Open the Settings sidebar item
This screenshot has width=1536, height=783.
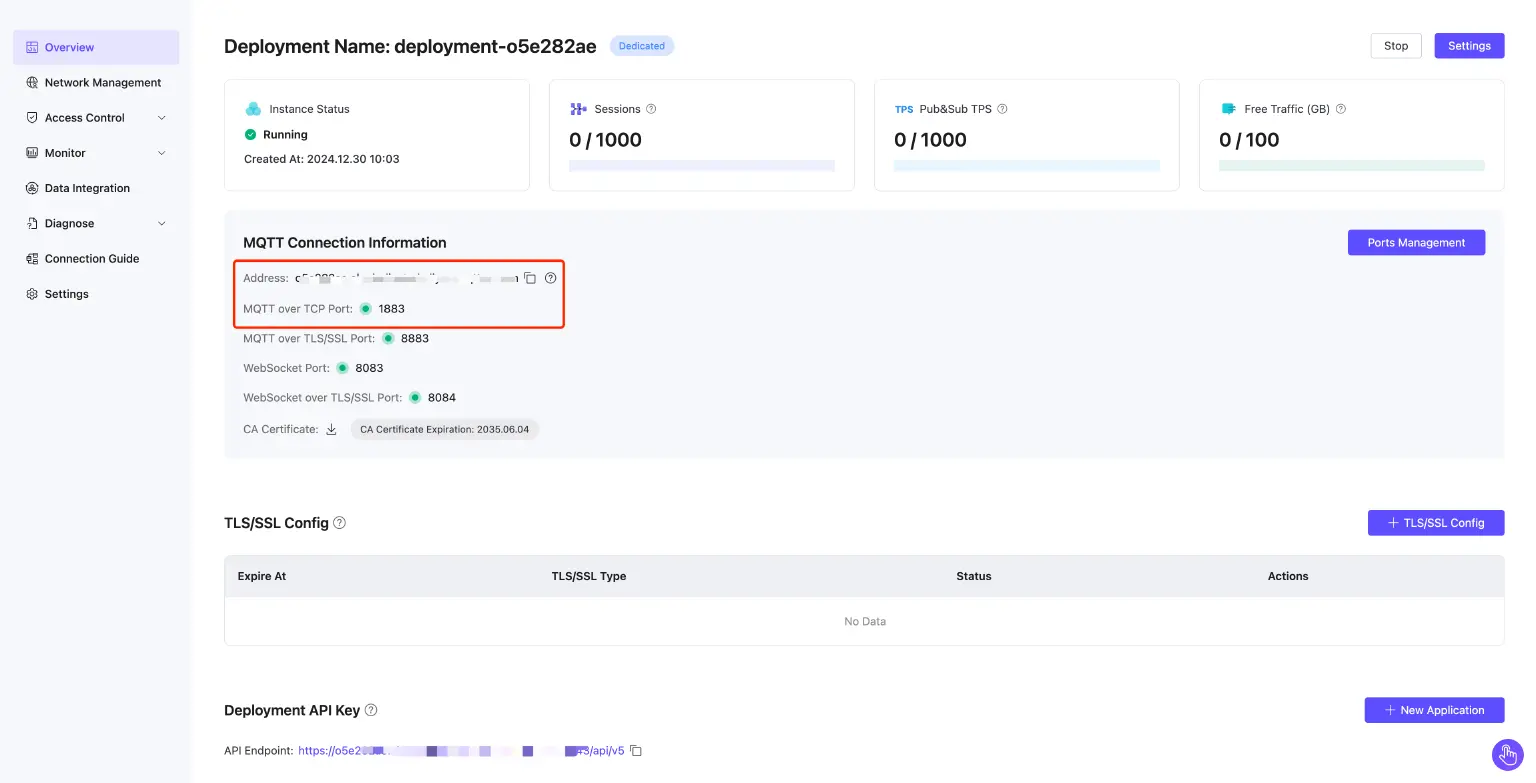coord(66,293)
